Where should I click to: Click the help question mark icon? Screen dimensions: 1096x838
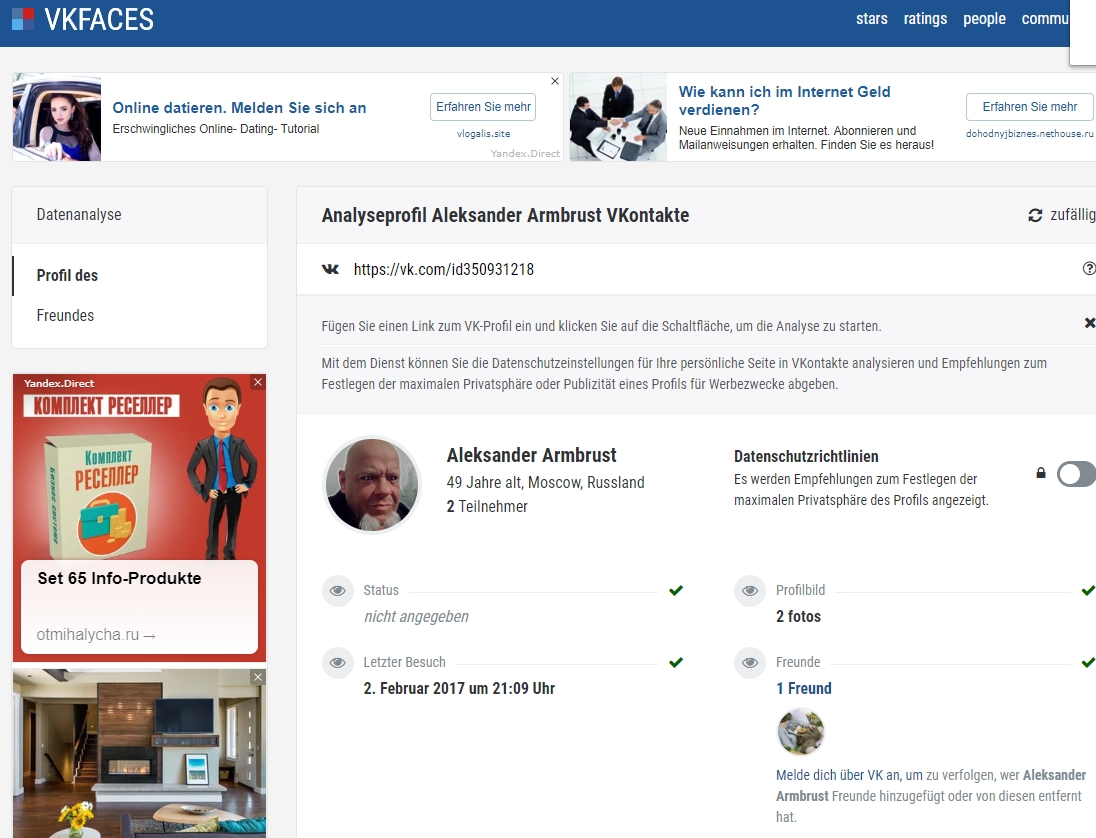(1089, 269)
